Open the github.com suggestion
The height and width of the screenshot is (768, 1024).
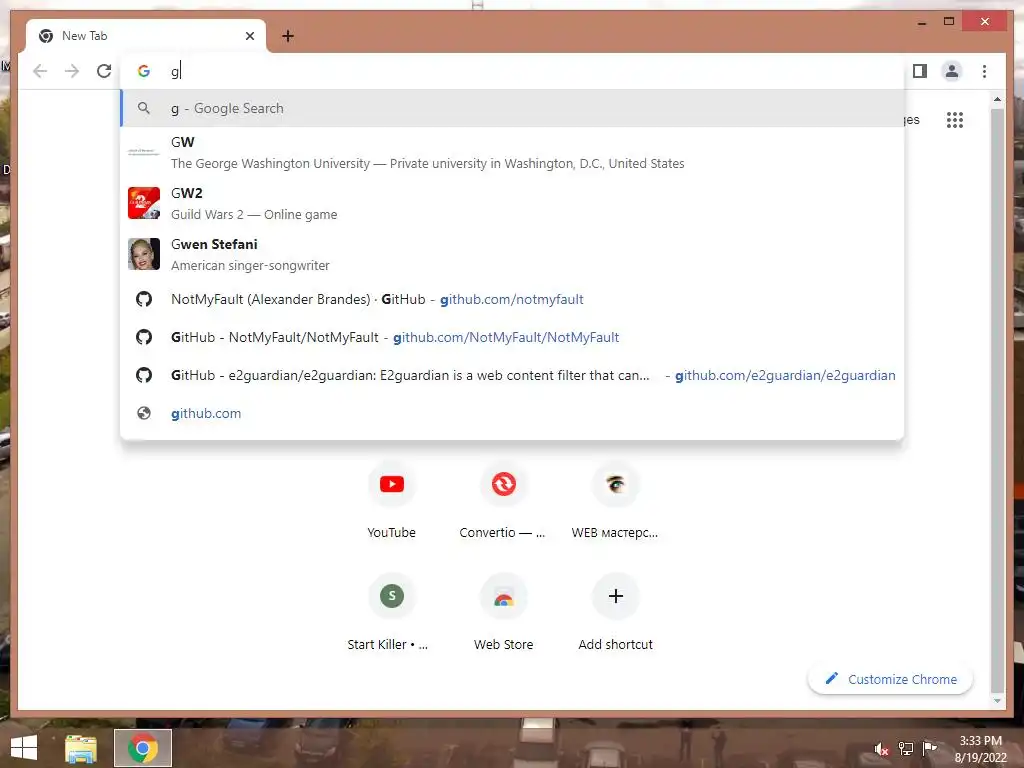(512, 413)
